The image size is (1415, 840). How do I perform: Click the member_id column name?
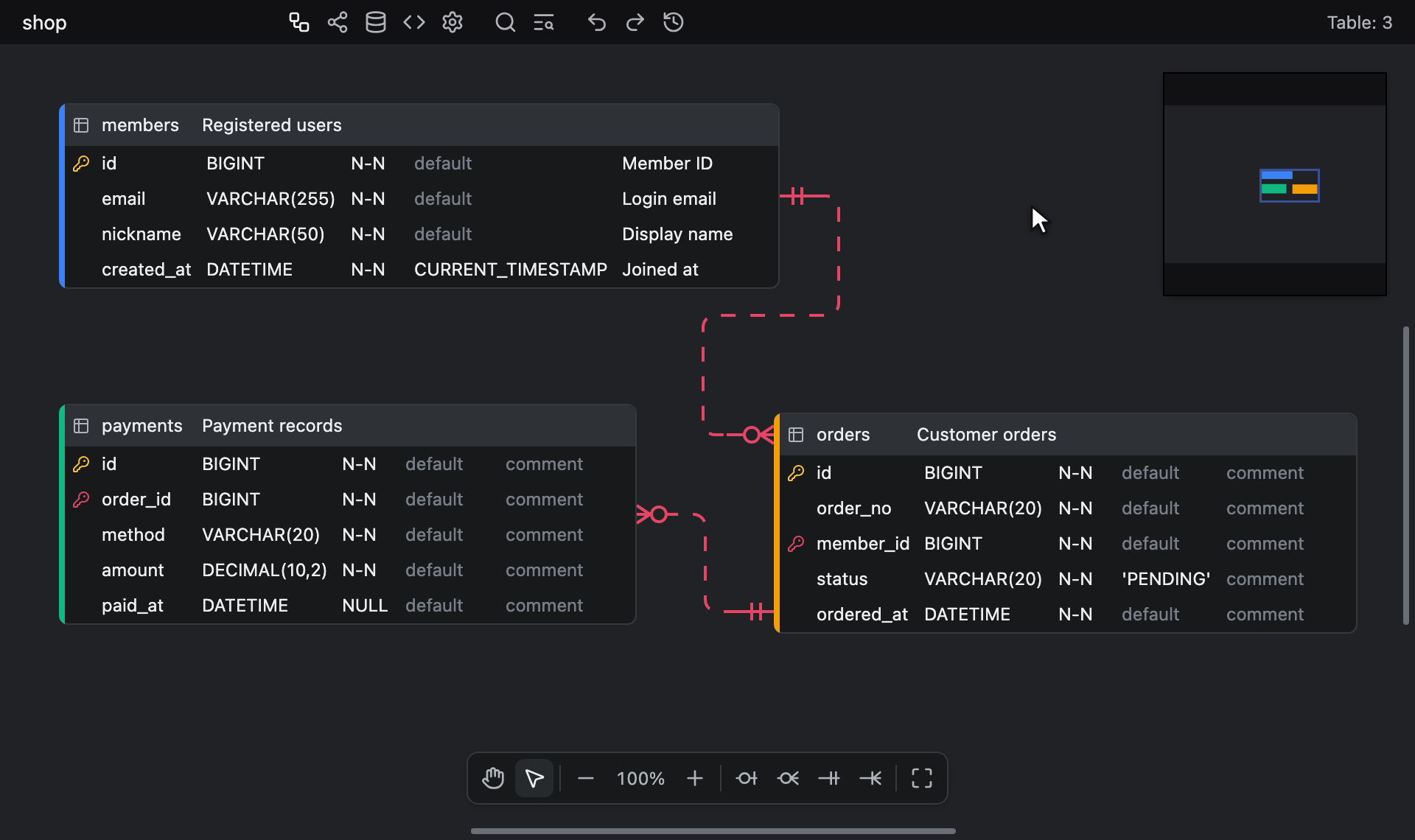pyautogui.click(x=863, y=544)
